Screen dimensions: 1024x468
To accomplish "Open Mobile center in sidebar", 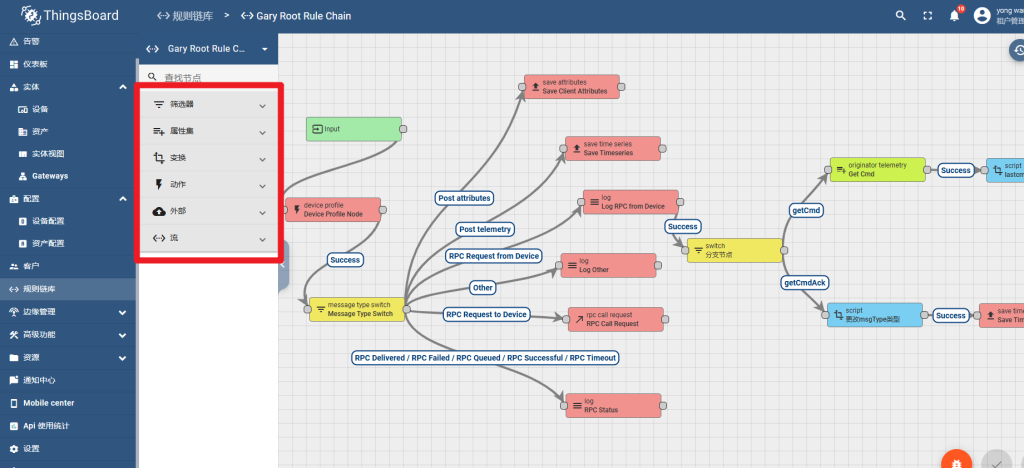I will pyautogui.click(x=69, y=403).
